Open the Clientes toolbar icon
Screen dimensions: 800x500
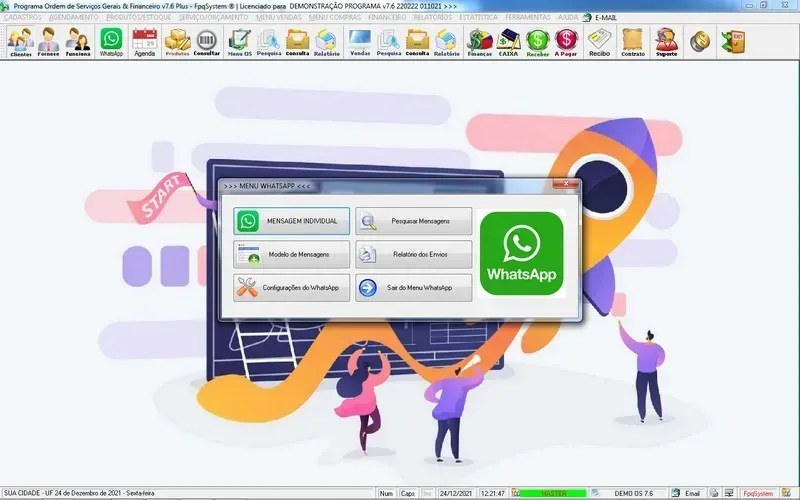(x=20, y=42)
